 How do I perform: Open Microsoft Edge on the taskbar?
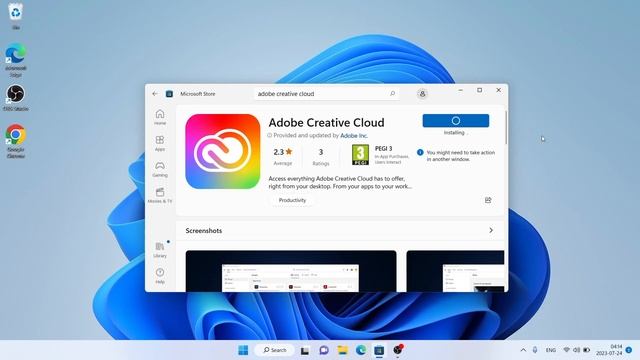pyautogui.click(x=361, y=350)
